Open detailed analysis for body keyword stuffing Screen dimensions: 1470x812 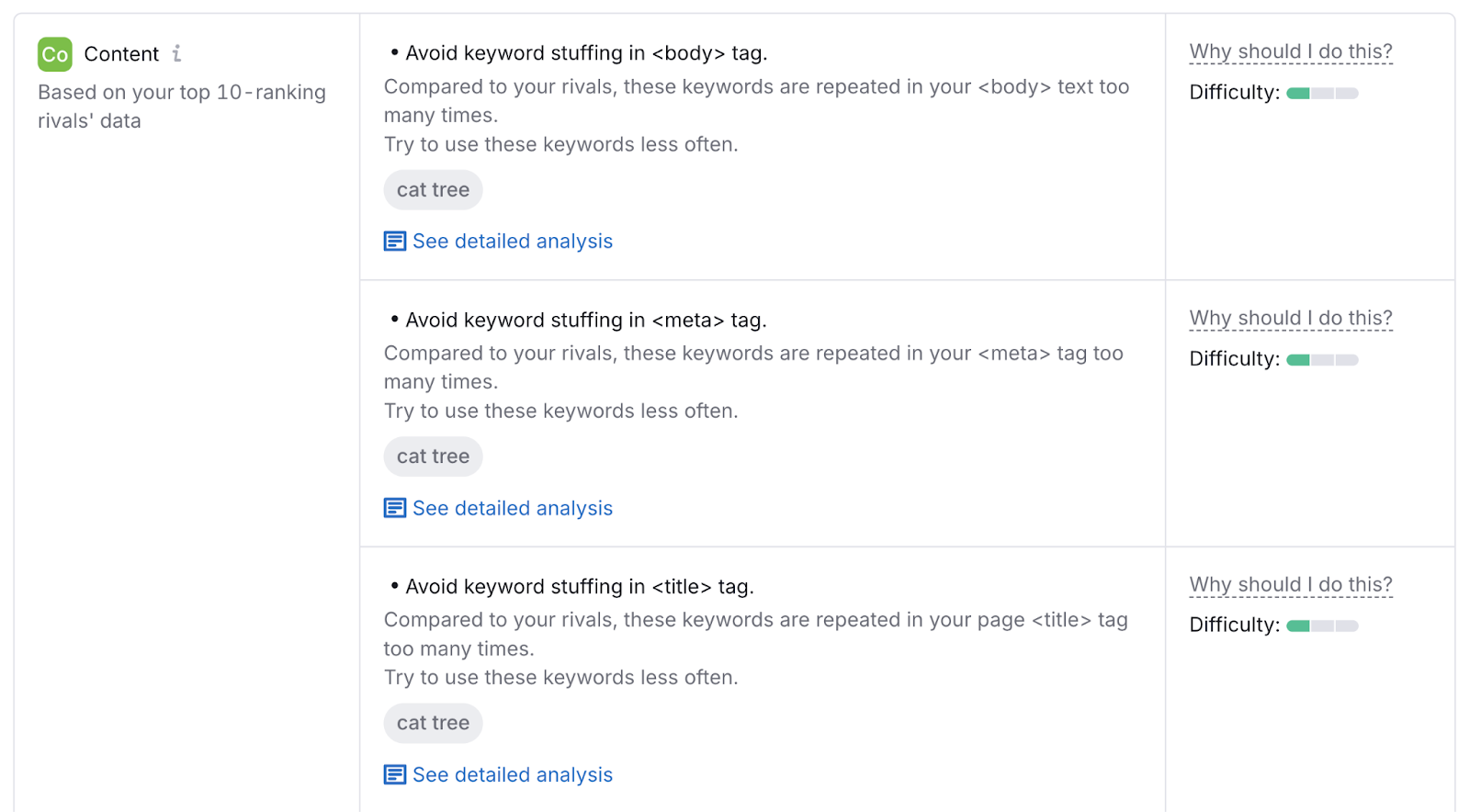[513, 241]
